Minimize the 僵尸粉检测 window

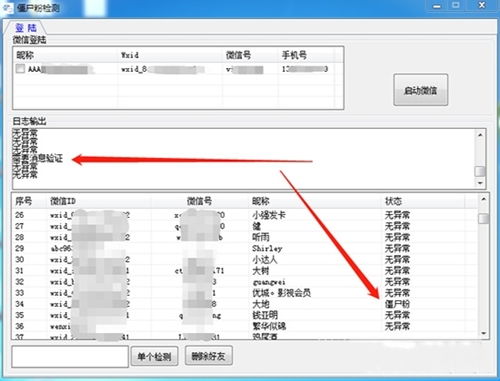coord(437,6)
